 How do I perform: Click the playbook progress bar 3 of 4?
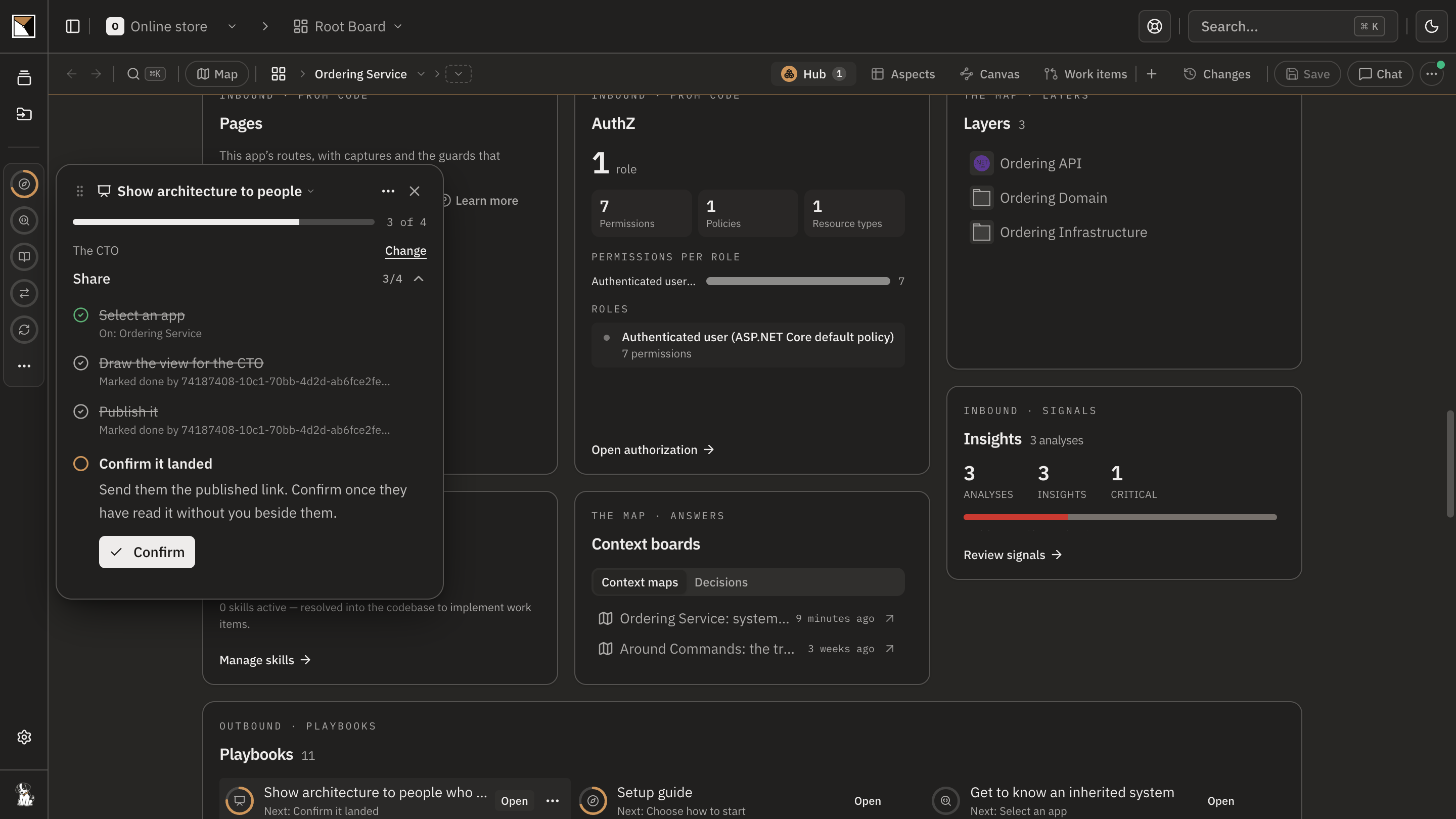(223, 222)
